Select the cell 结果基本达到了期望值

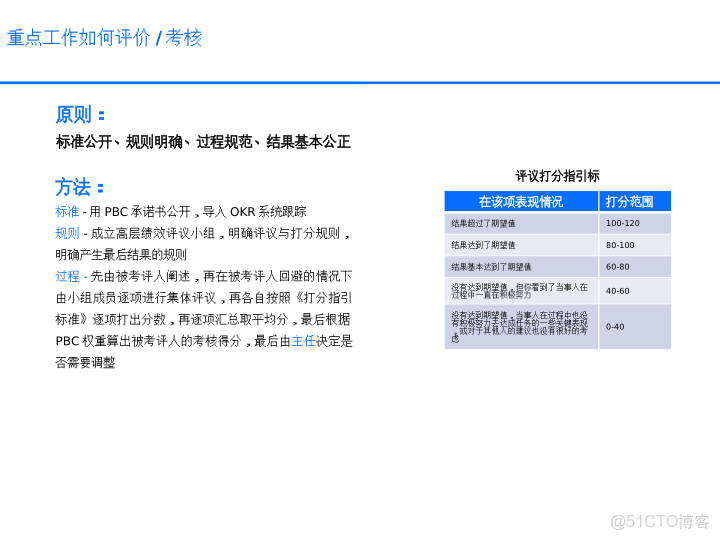521,267
